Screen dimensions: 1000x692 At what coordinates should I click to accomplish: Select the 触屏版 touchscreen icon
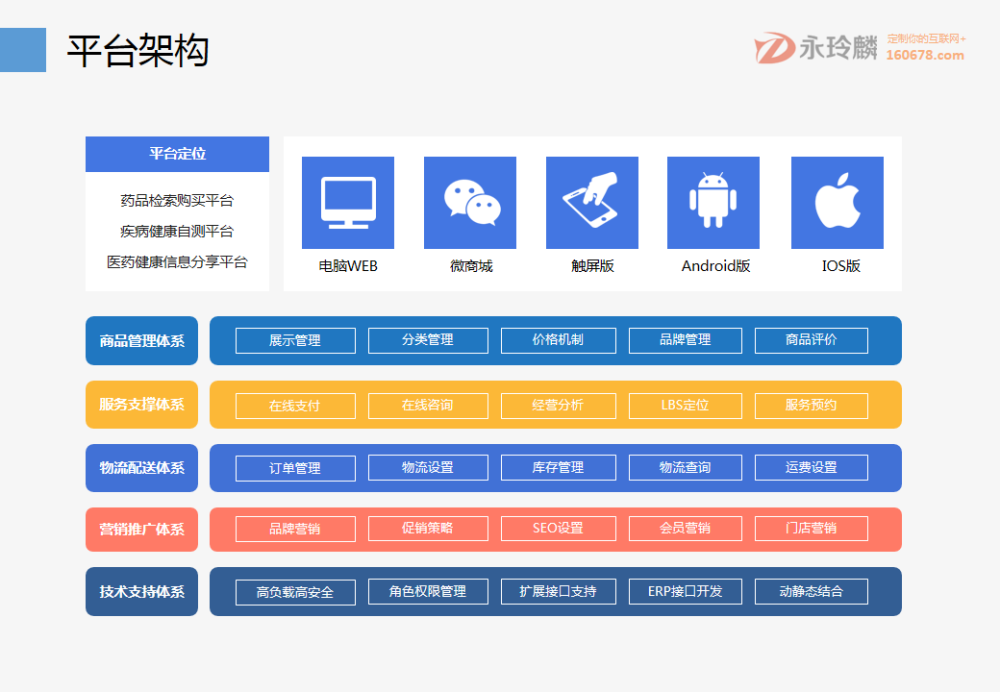tap(592, 199)
